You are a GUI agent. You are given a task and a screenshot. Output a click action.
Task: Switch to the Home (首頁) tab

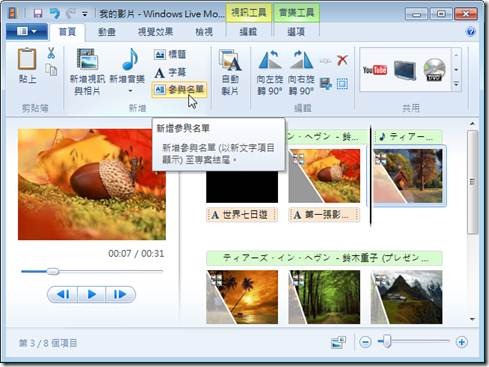pos(67,32)
